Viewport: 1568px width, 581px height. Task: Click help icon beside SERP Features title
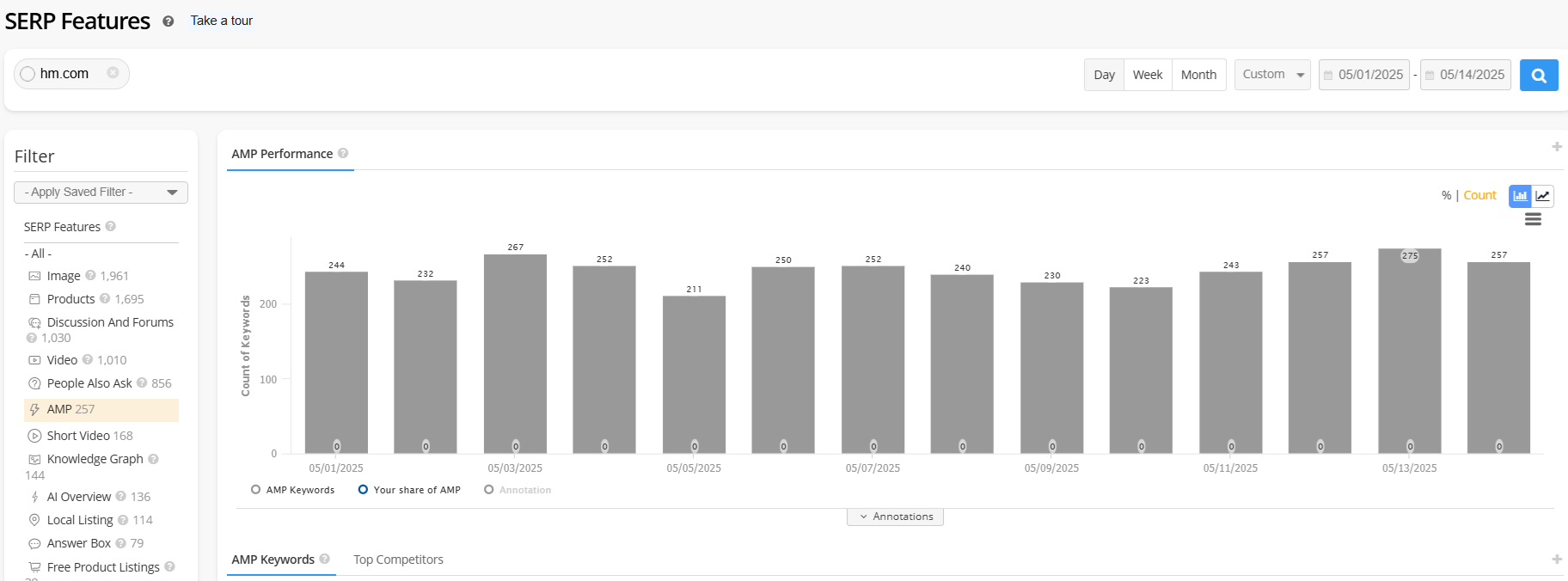168,21
